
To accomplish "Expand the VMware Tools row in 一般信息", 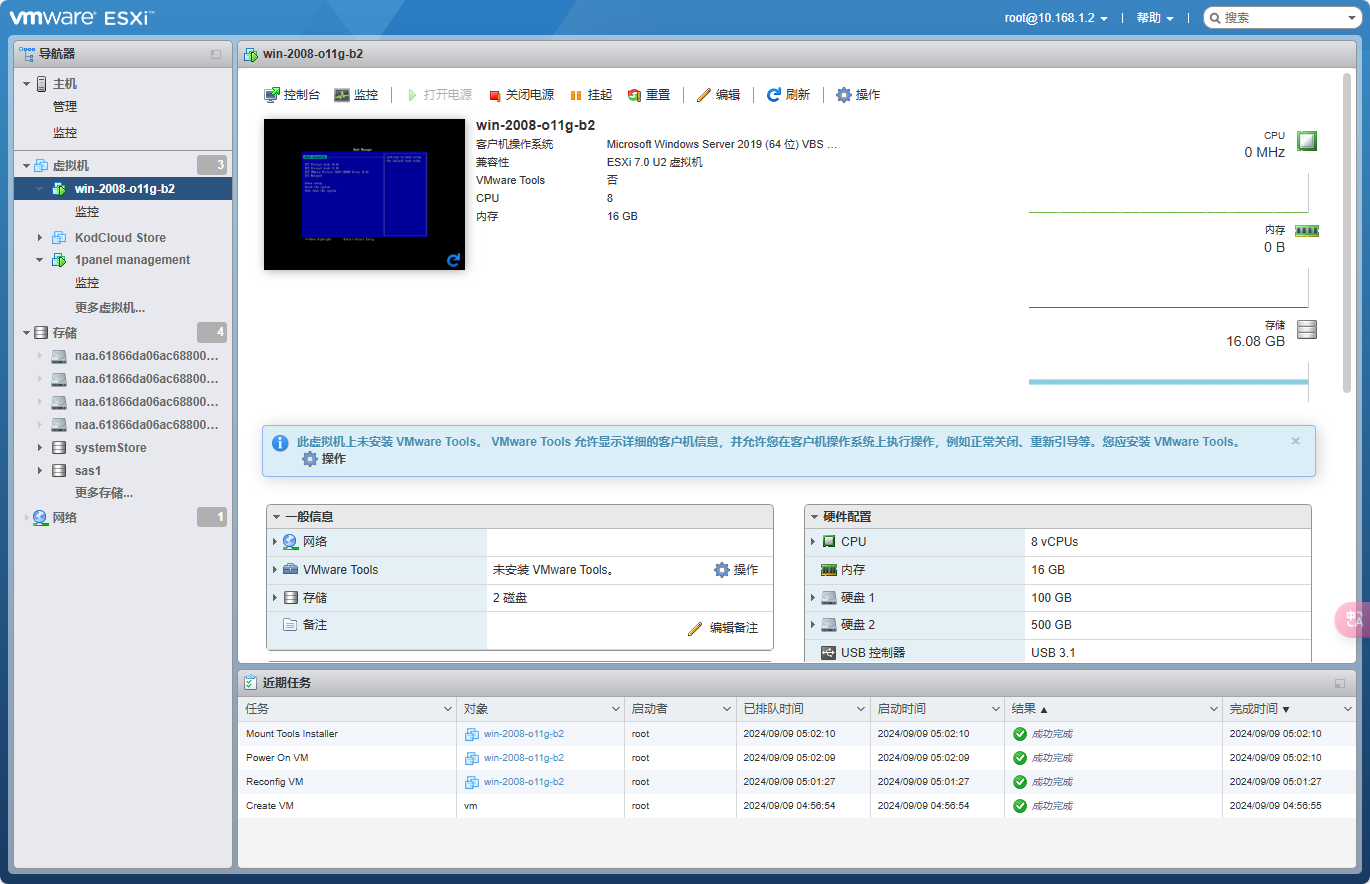I will click(275, 570).
